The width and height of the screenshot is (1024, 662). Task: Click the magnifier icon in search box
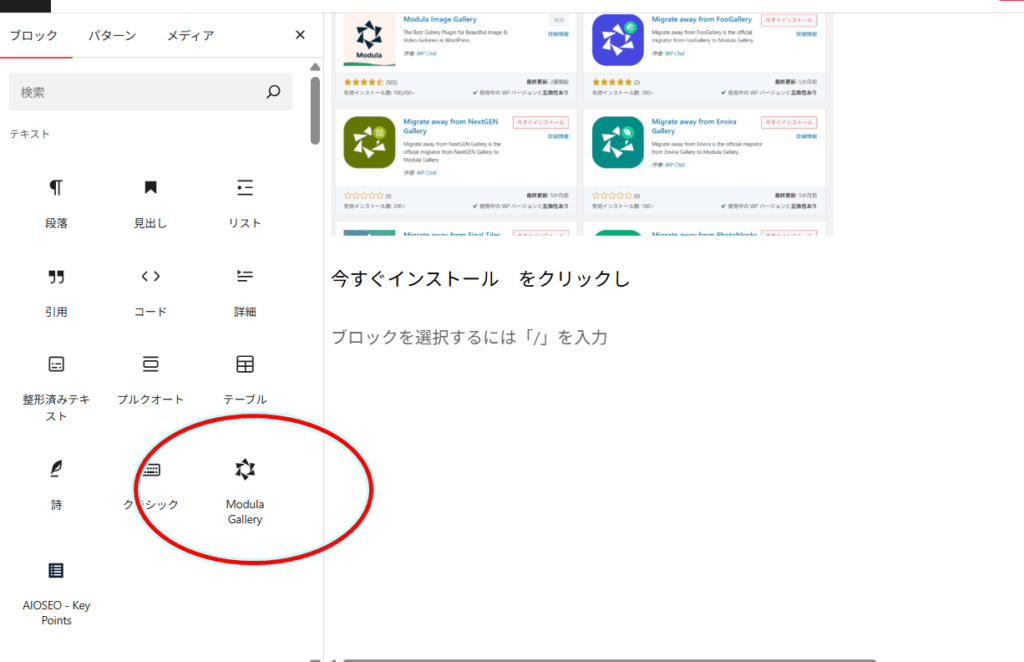(x=273, y=92)
